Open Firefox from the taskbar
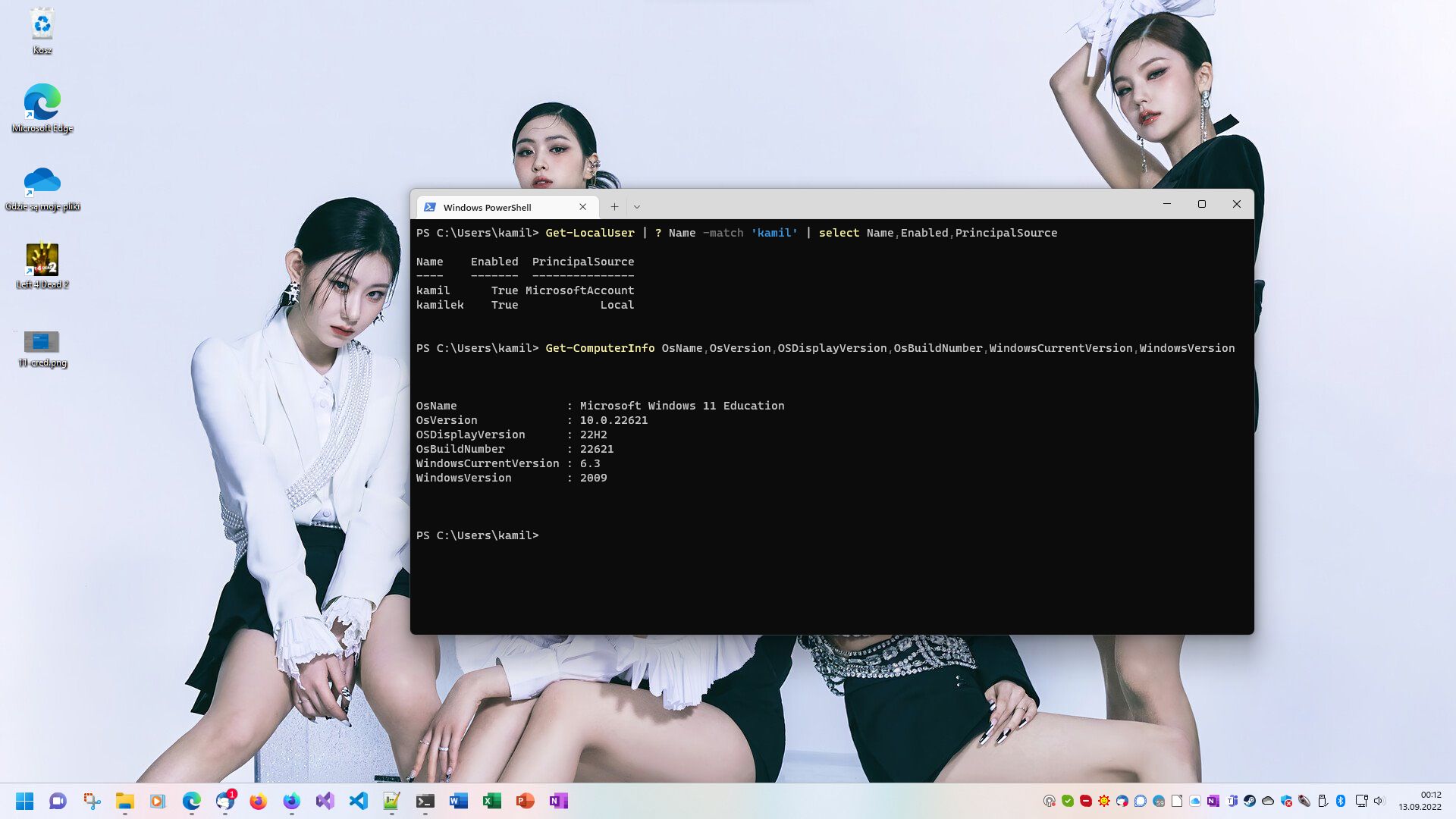Image resolution: width=1456 pixels, height=819 pixels. 258,801
